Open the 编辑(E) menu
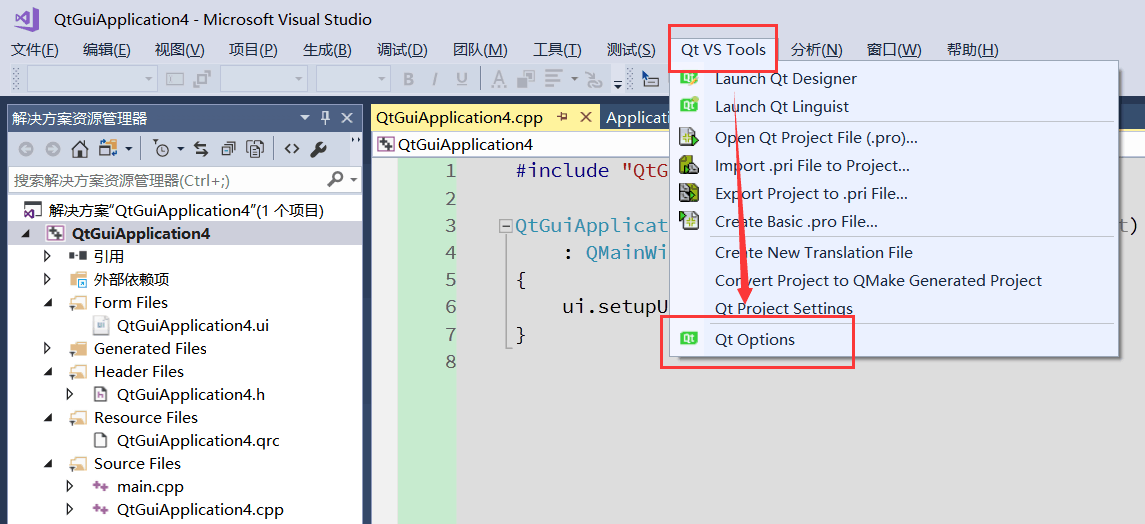Image resolution: width=1145 pixels, height=524 pixels. point(107,50)
